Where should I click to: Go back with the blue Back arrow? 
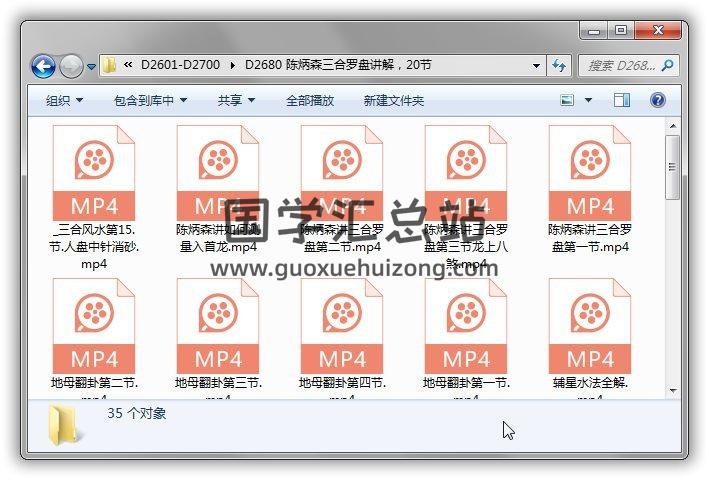[43, 66]
